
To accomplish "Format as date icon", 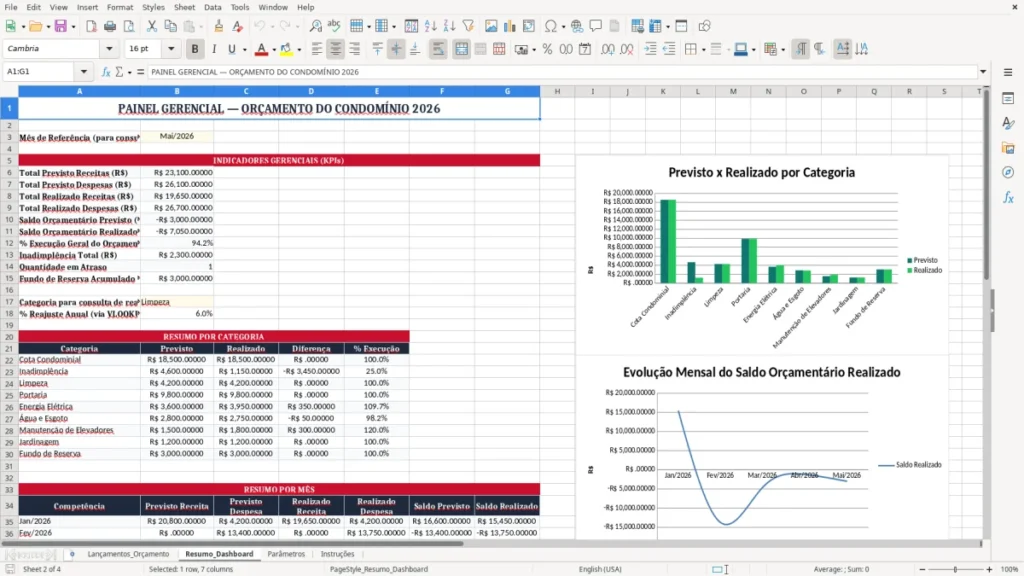I will click(x=585, y=49).
